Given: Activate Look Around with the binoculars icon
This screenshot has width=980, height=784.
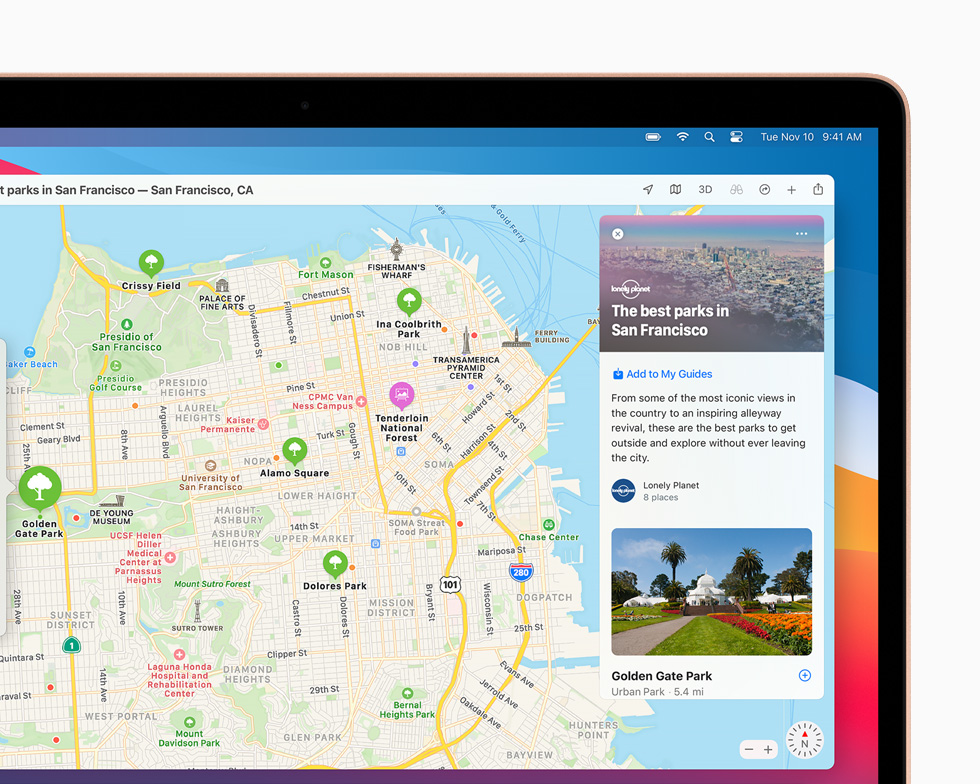Looking at the screenshot, I should [735, 189].
